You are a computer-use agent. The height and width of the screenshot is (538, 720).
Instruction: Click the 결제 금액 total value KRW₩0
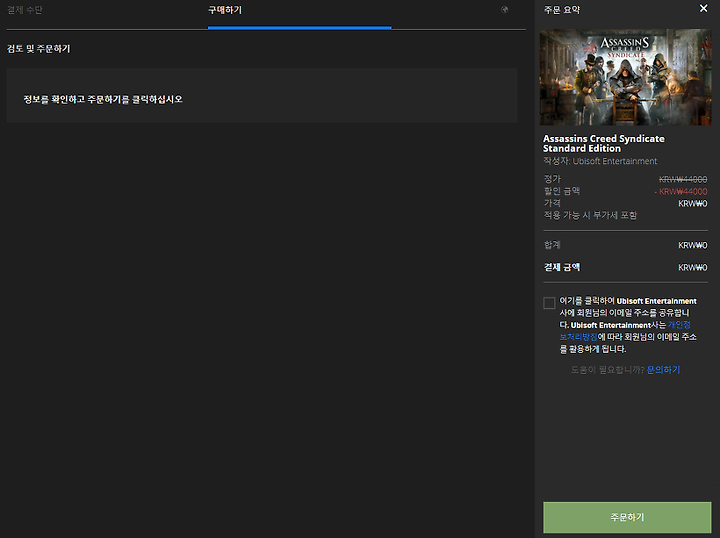point(692,267)
